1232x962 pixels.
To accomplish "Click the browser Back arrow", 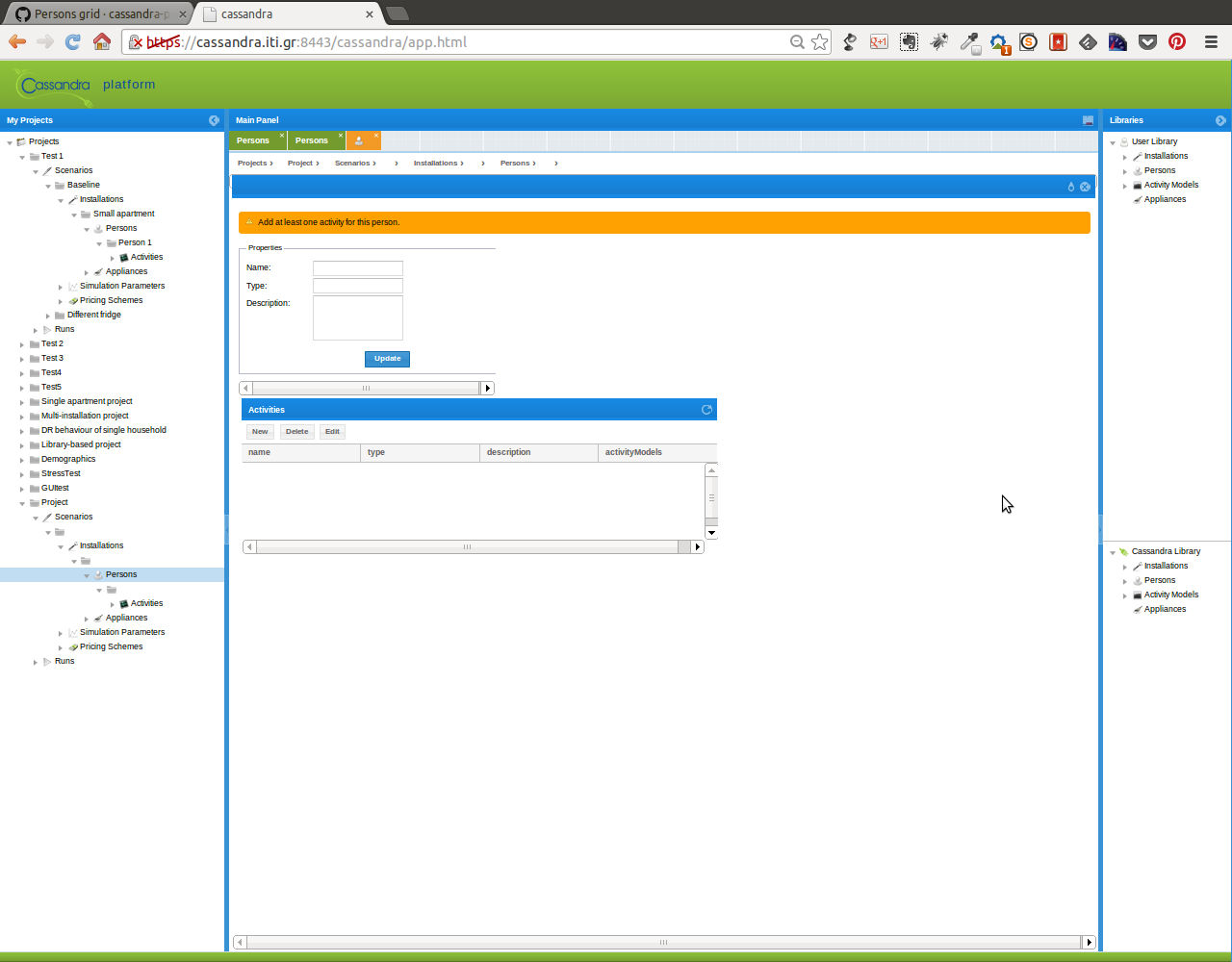I will pyautogui.click(x=17, y=41).
